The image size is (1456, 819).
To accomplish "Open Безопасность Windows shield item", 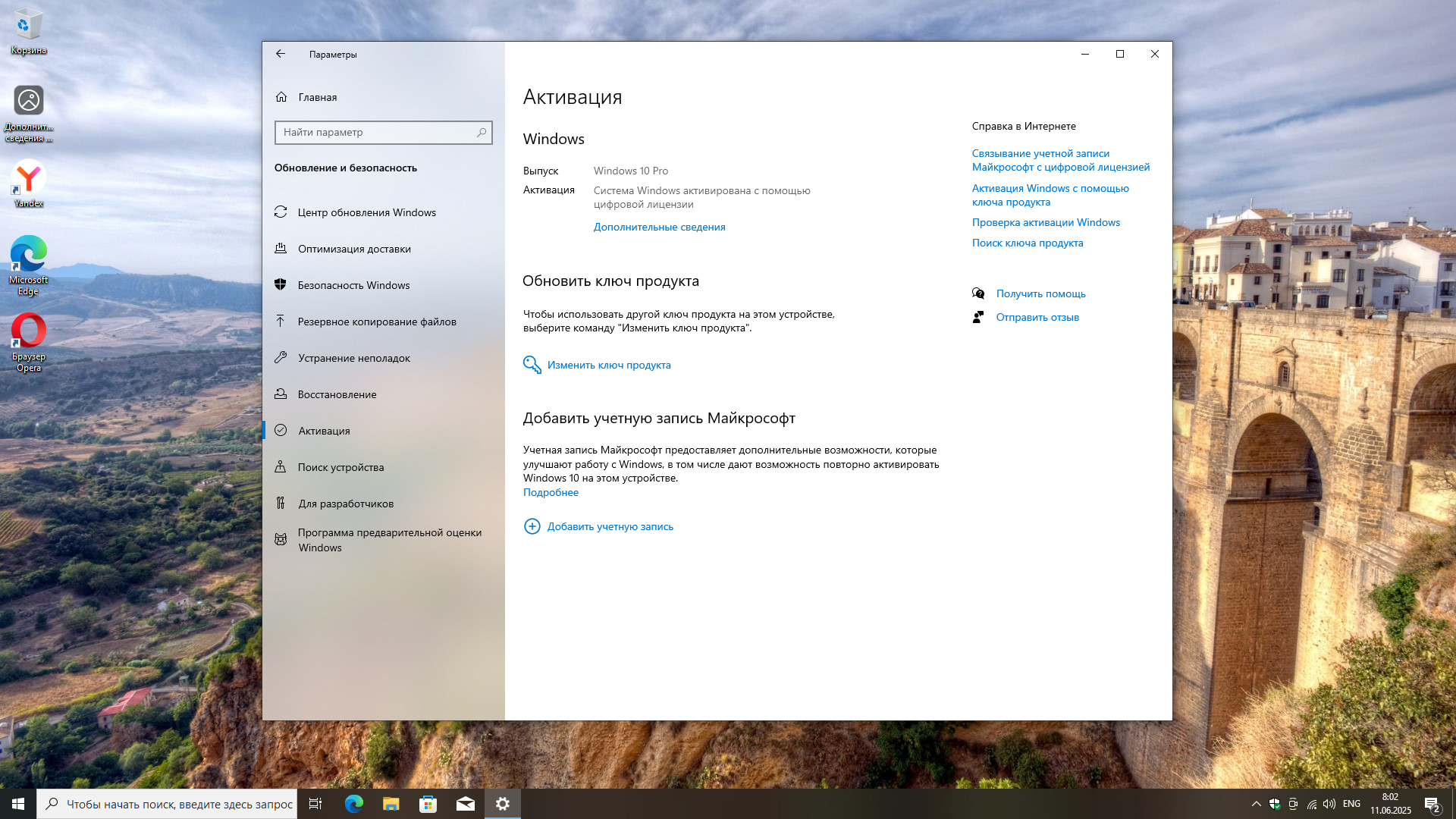I will click(353, 285).
